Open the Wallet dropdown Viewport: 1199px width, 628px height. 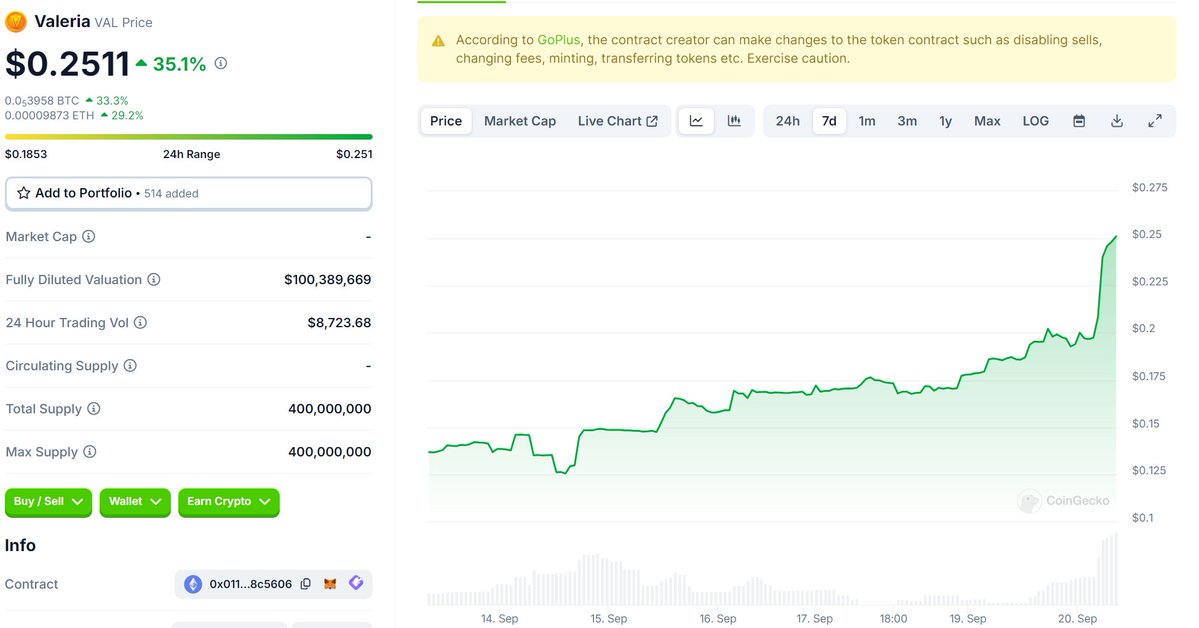point(135,502)
